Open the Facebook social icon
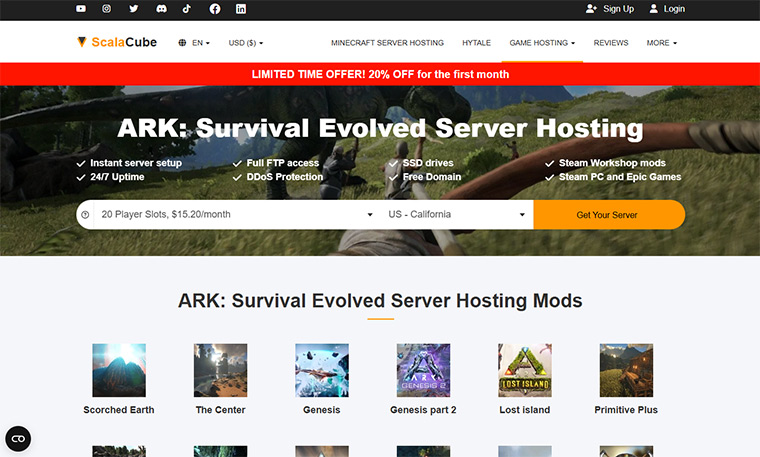The height and width of the screenshot is (457, 760). click(x=215, y=9)
